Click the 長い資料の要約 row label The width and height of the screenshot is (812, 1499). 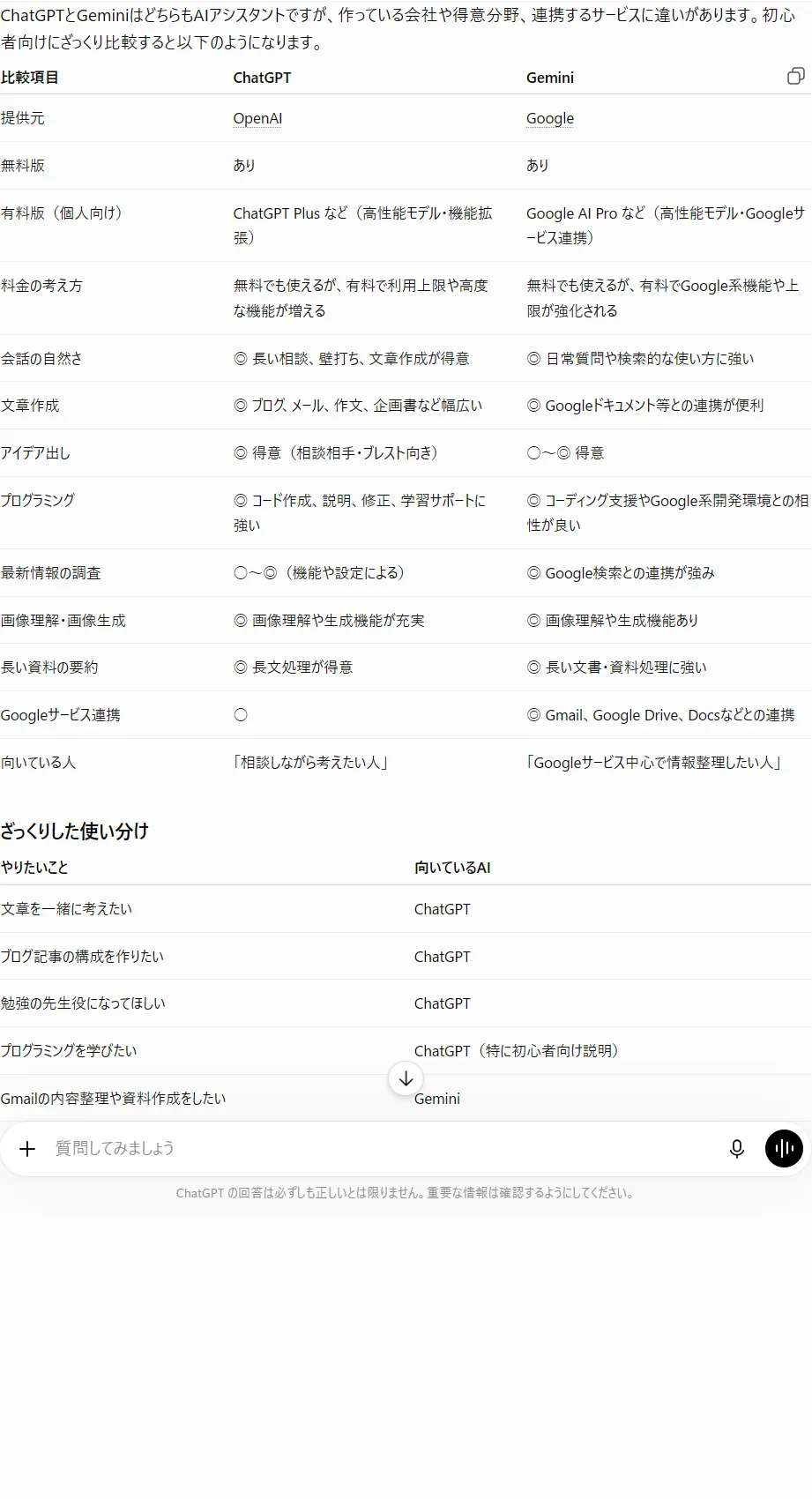[x=49, y=667]
